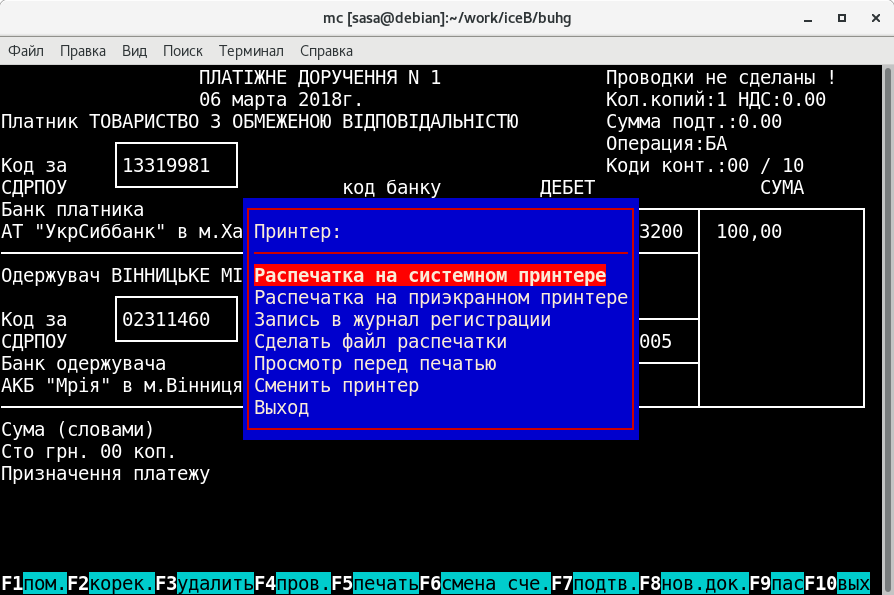Close the terminal window
Image resolution: width=894 pixels, height=595 pixels.
(876, 18)
